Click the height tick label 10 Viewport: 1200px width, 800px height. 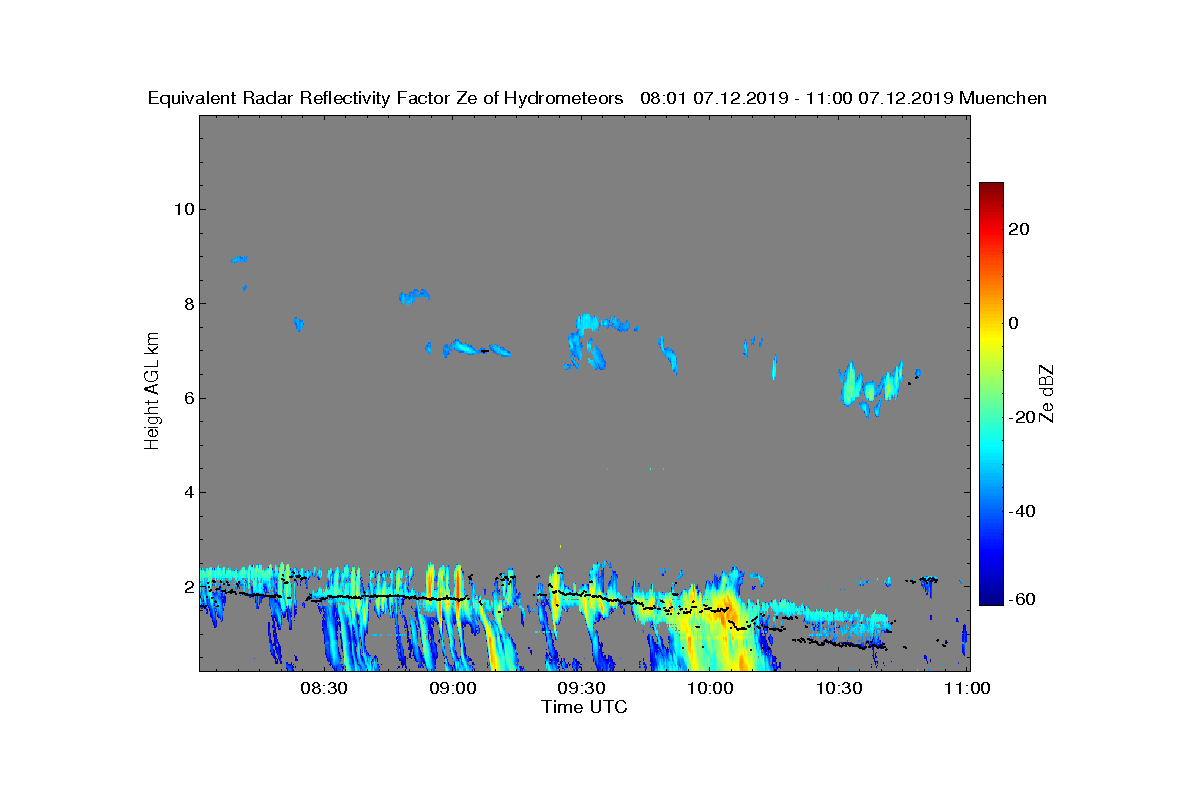(x=182, y=209)
